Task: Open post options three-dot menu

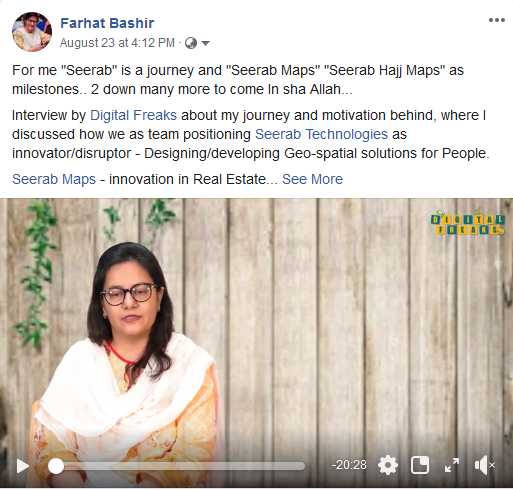Action: (x=497, y=20)
